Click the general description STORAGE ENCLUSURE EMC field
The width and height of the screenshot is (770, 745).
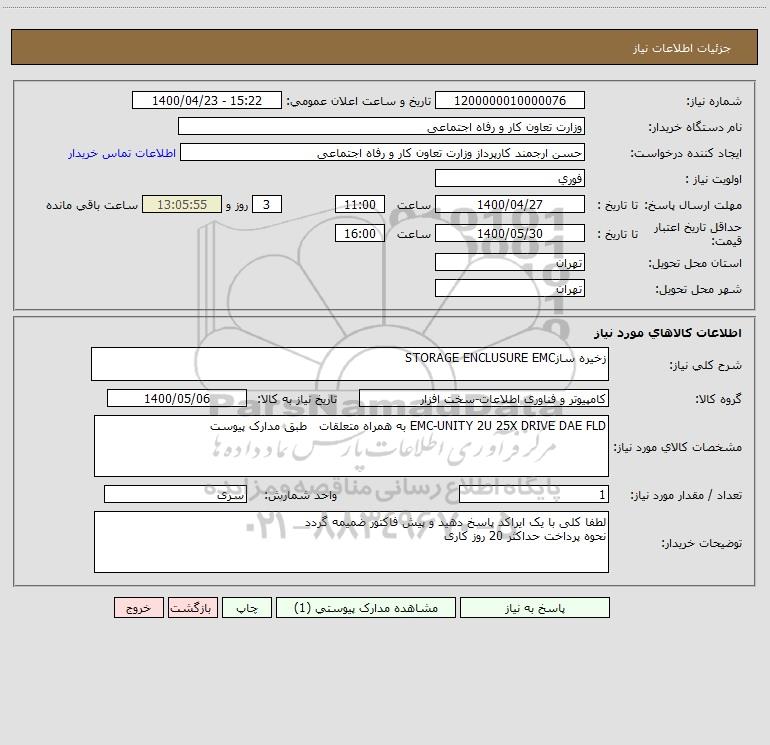pos(350,364)
